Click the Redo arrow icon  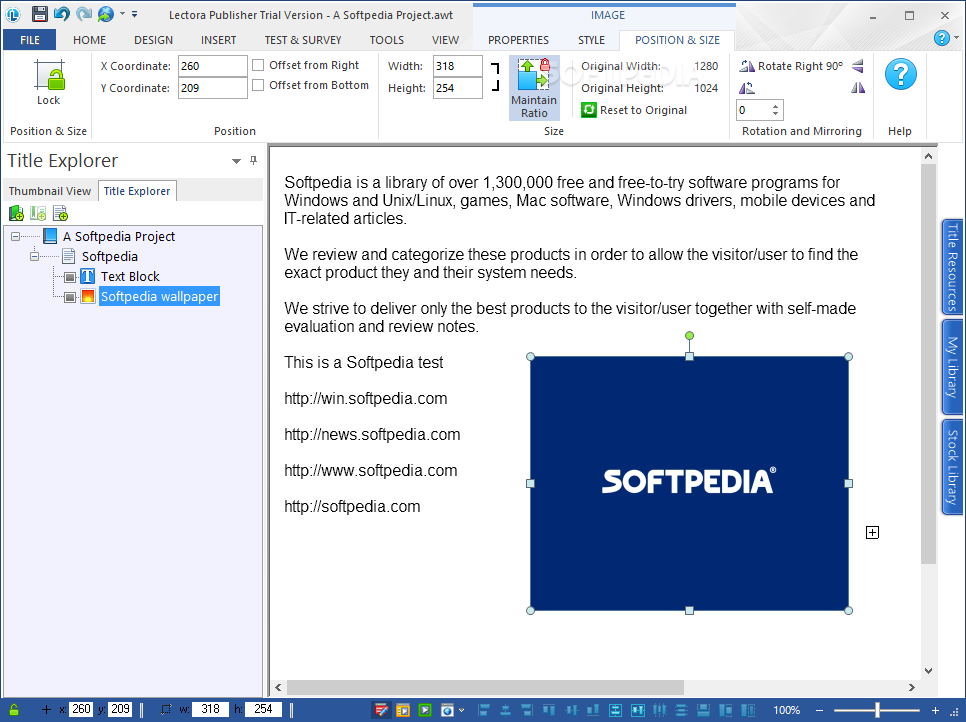84,14
